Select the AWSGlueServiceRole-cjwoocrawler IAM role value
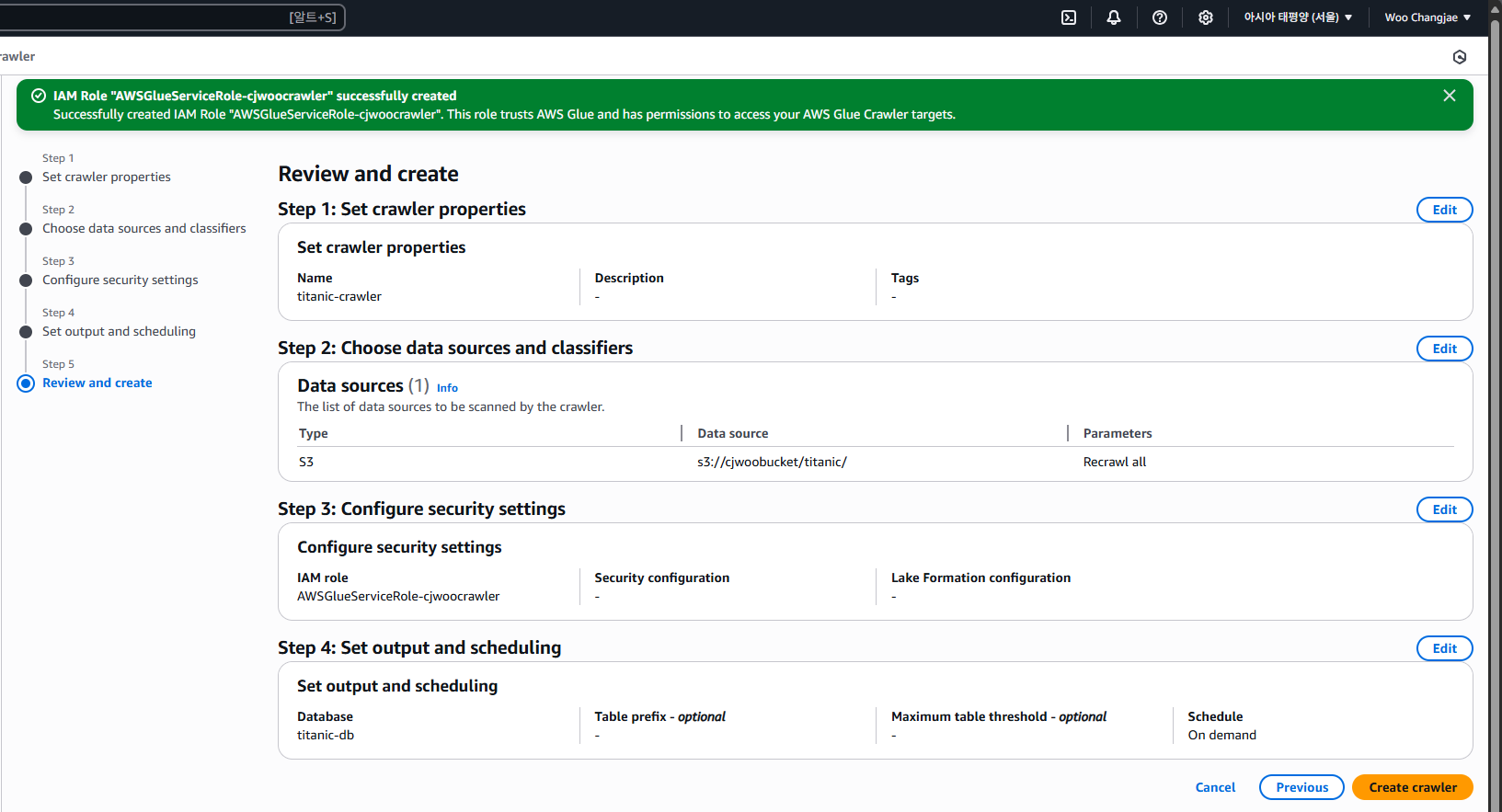Screen dimensions: 1502x812 tap(398, 596)
